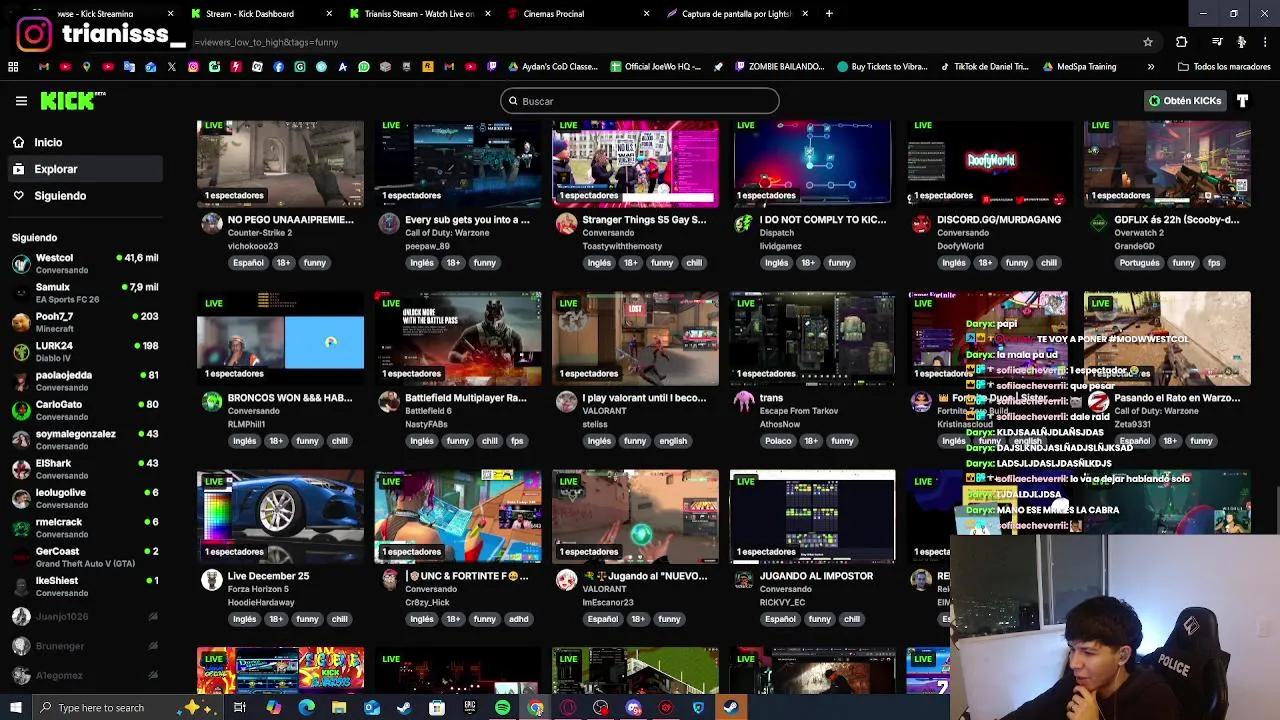
Task: Expand the bookmarks overflow chevron
Action: click(1151, 67)
